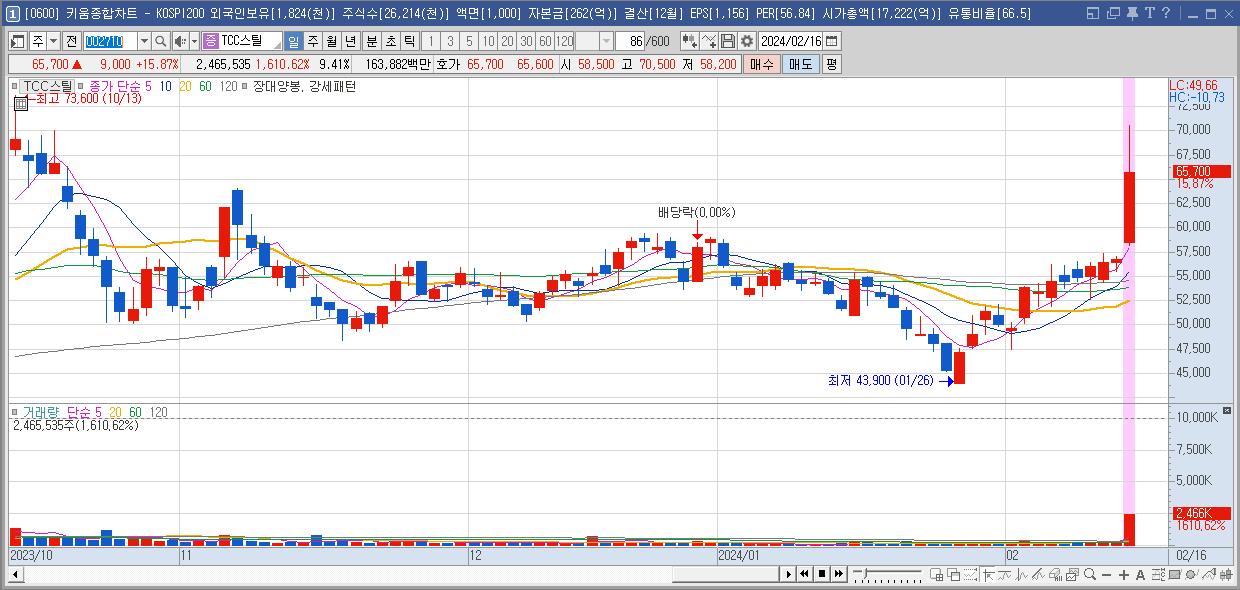Click the 배당락(0.00%) chart marker
The image size is (1240, 590).
(696, 212)
